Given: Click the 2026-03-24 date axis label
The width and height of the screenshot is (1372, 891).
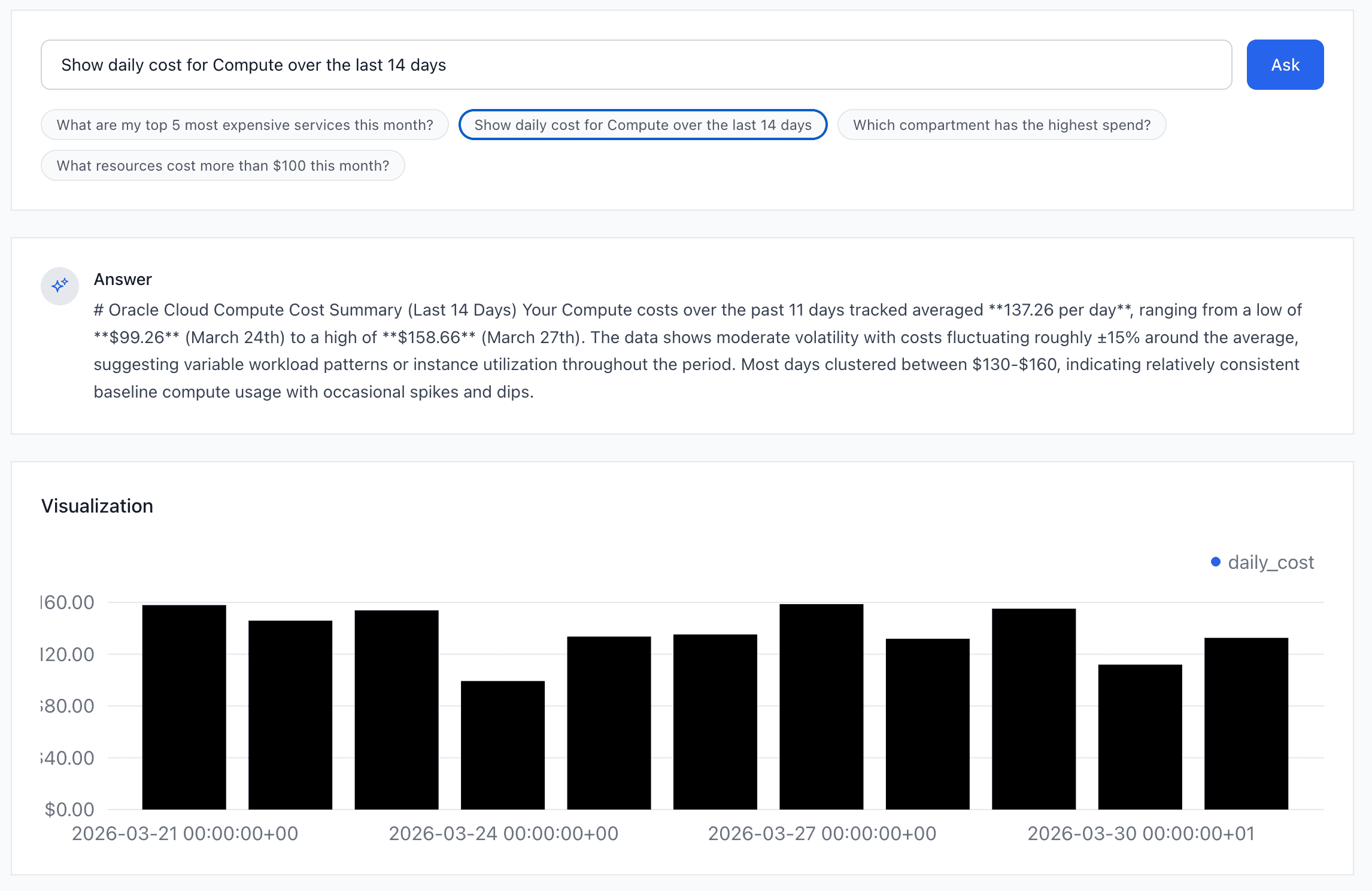Looking at the screenshot, I should [x=505, y=833].
